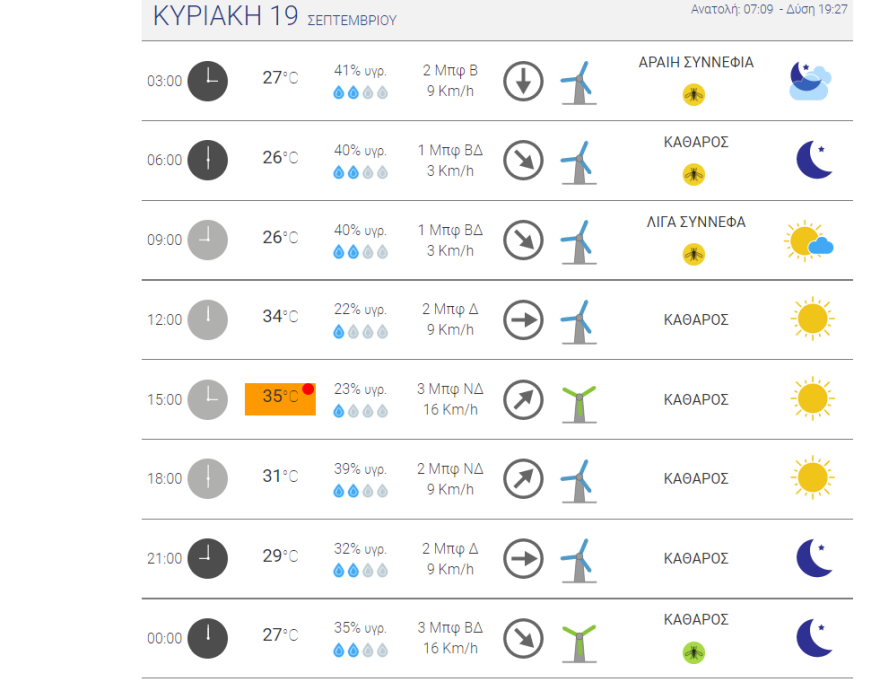Click the 3 Μπφ ΝΔ wind reading at 15:00
Screen dimensions: 880x682
pos(450,388)
